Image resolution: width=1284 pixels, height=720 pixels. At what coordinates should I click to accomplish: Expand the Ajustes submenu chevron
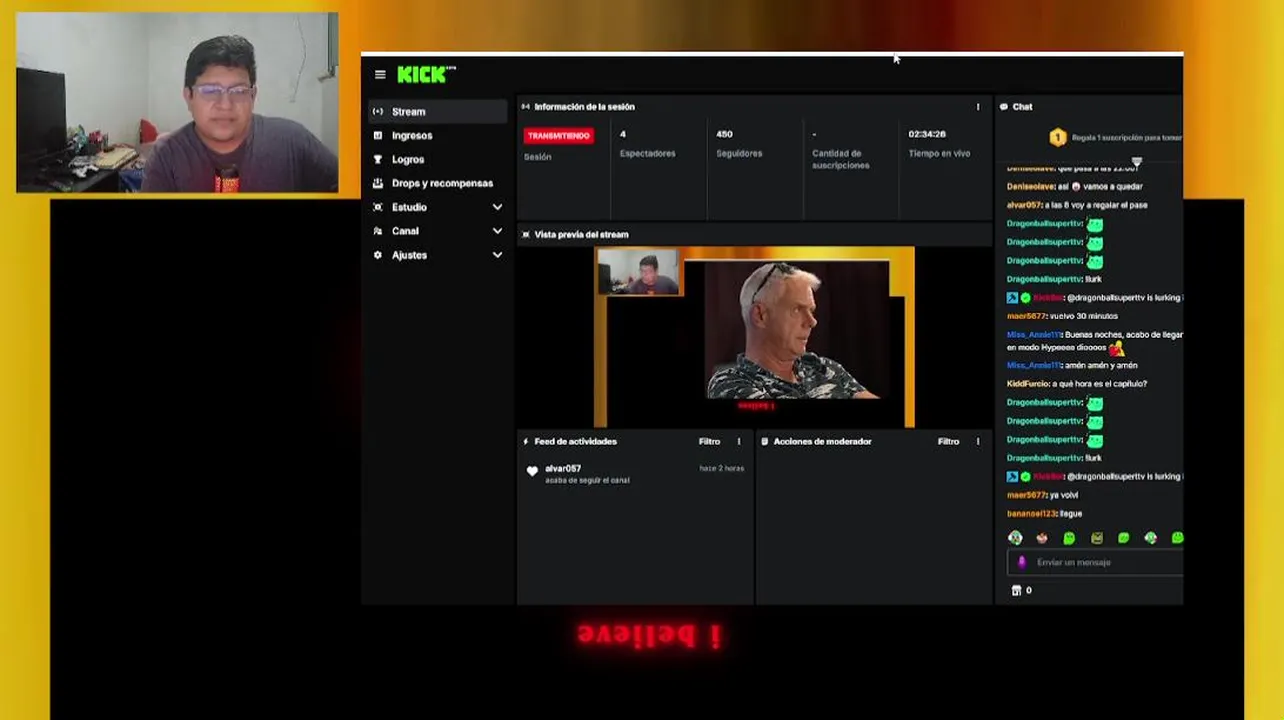[497, 256]
